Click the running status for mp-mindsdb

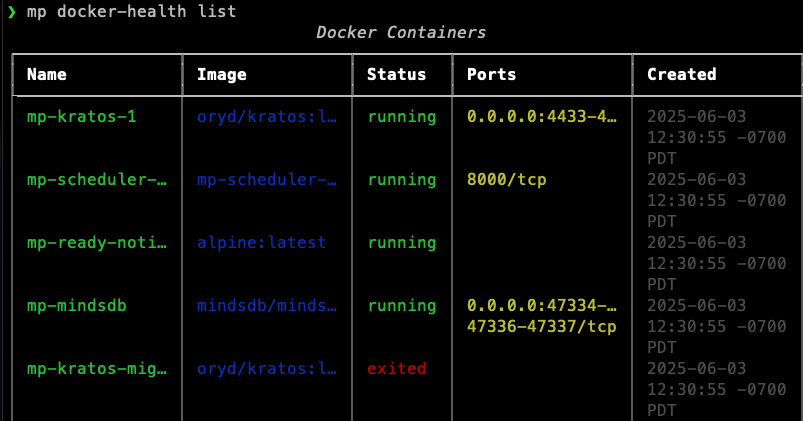(401, 305)
